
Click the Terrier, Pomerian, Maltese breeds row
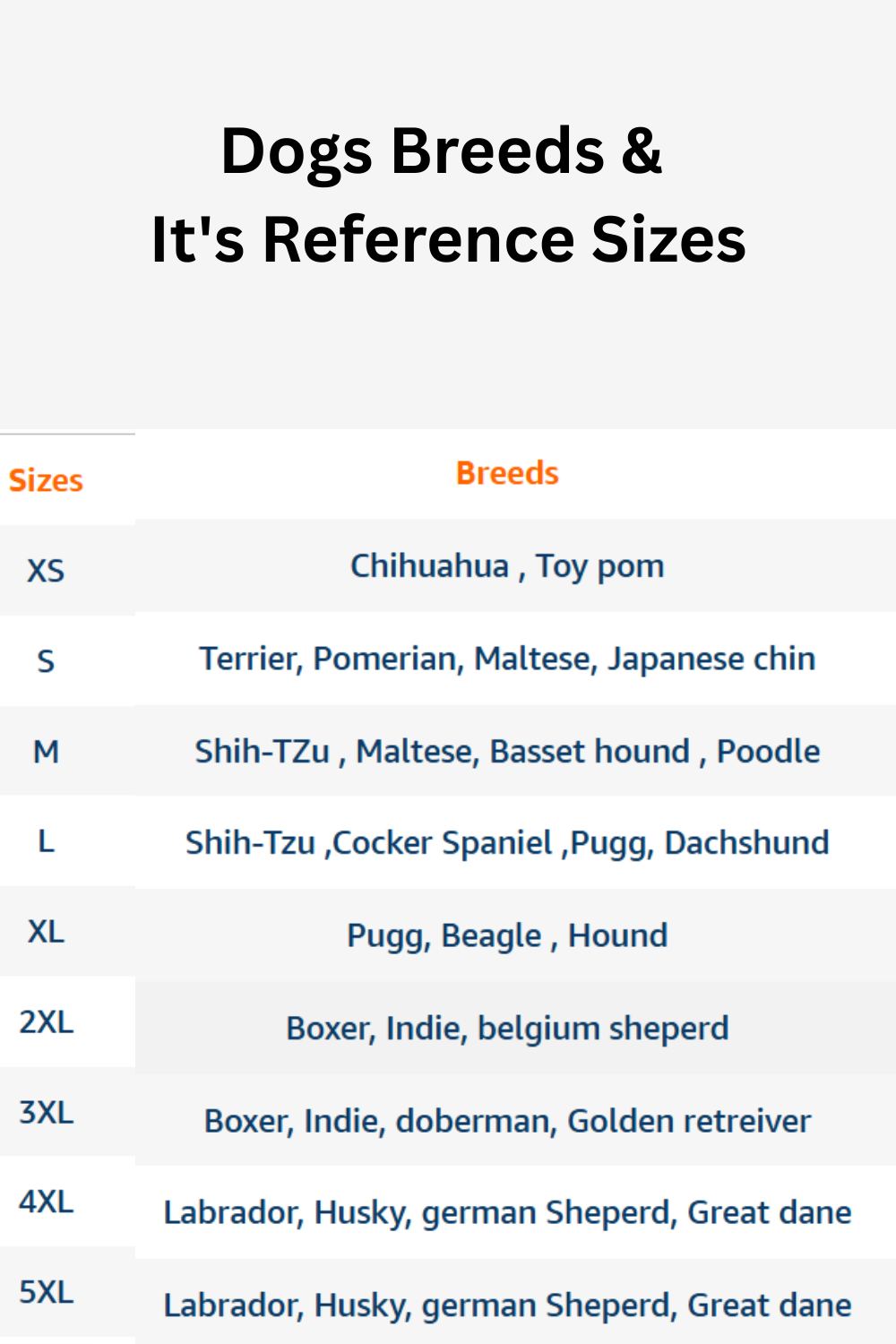(507, 659)
